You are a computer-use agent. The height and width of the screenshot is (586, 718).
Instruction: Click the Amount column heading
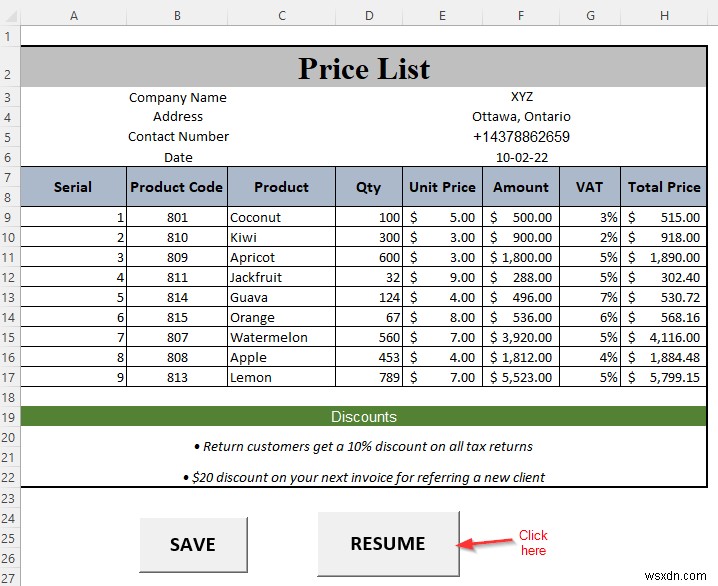tap(521, 187)
